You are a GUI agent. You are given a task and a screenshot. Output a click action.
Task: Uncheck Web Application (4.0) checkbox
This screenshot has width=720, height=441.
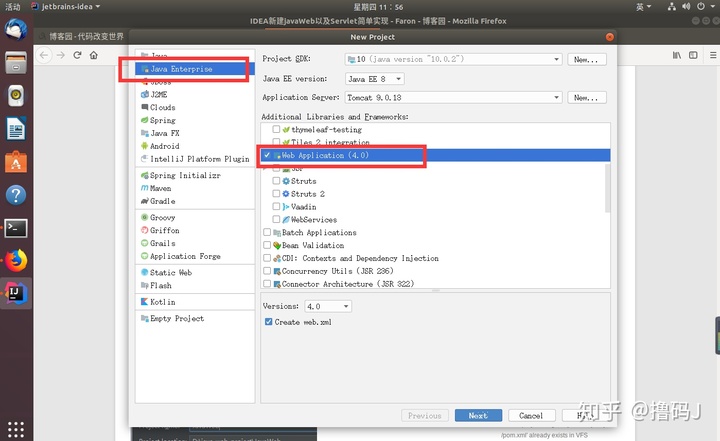(x=267, y=155)
